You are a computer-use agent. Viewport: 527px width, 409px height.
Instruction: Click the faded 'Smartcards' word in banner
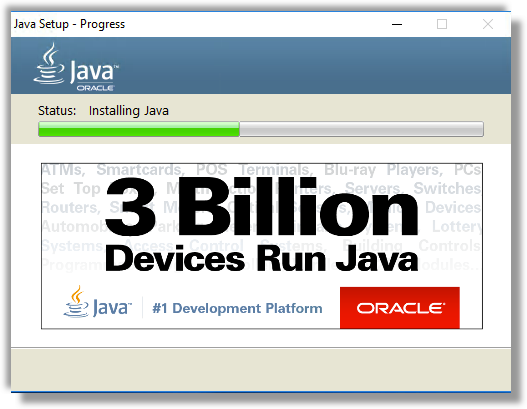point(140,170)
